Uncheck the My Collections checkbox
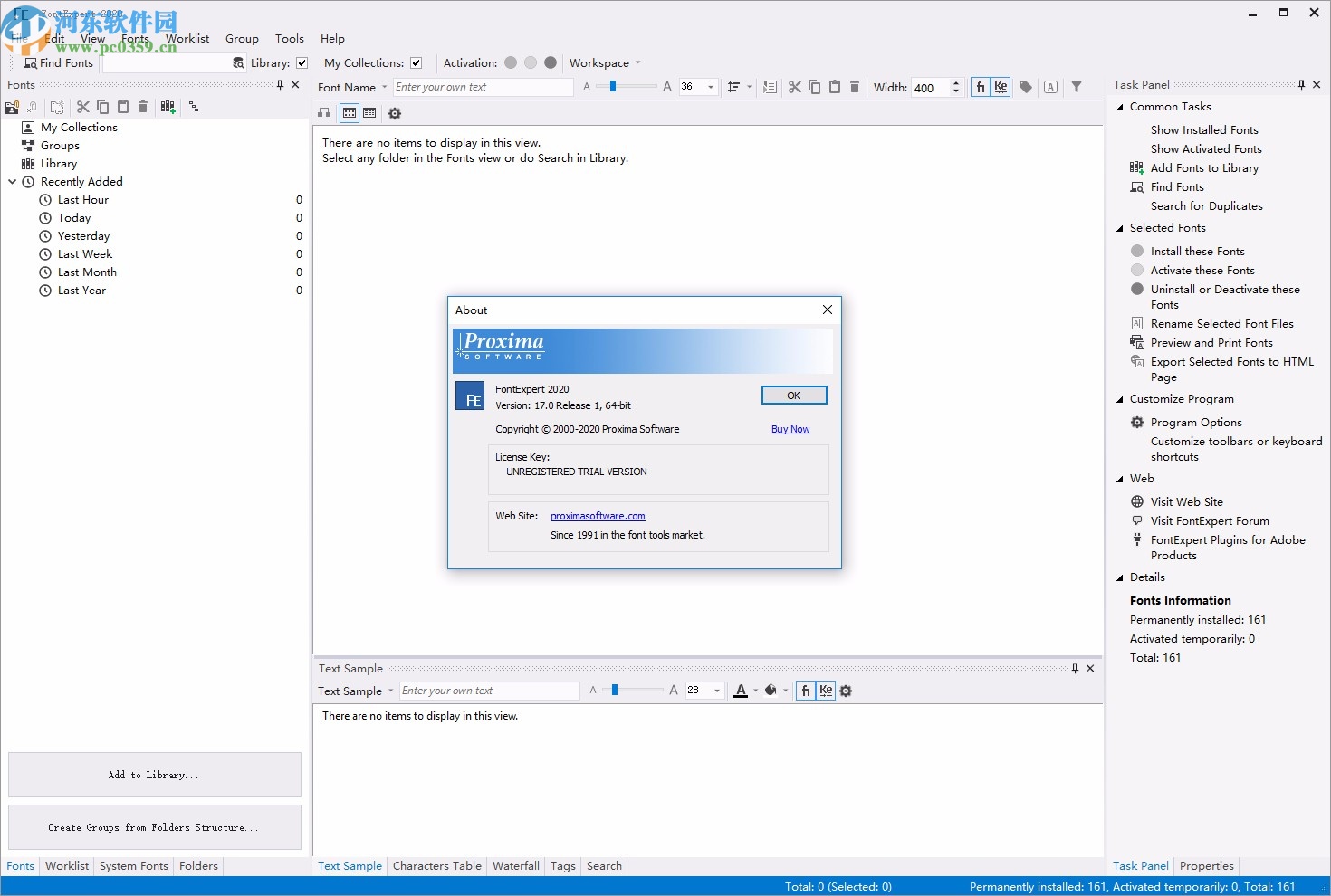Screen dimensions: 1331x896 417,63
